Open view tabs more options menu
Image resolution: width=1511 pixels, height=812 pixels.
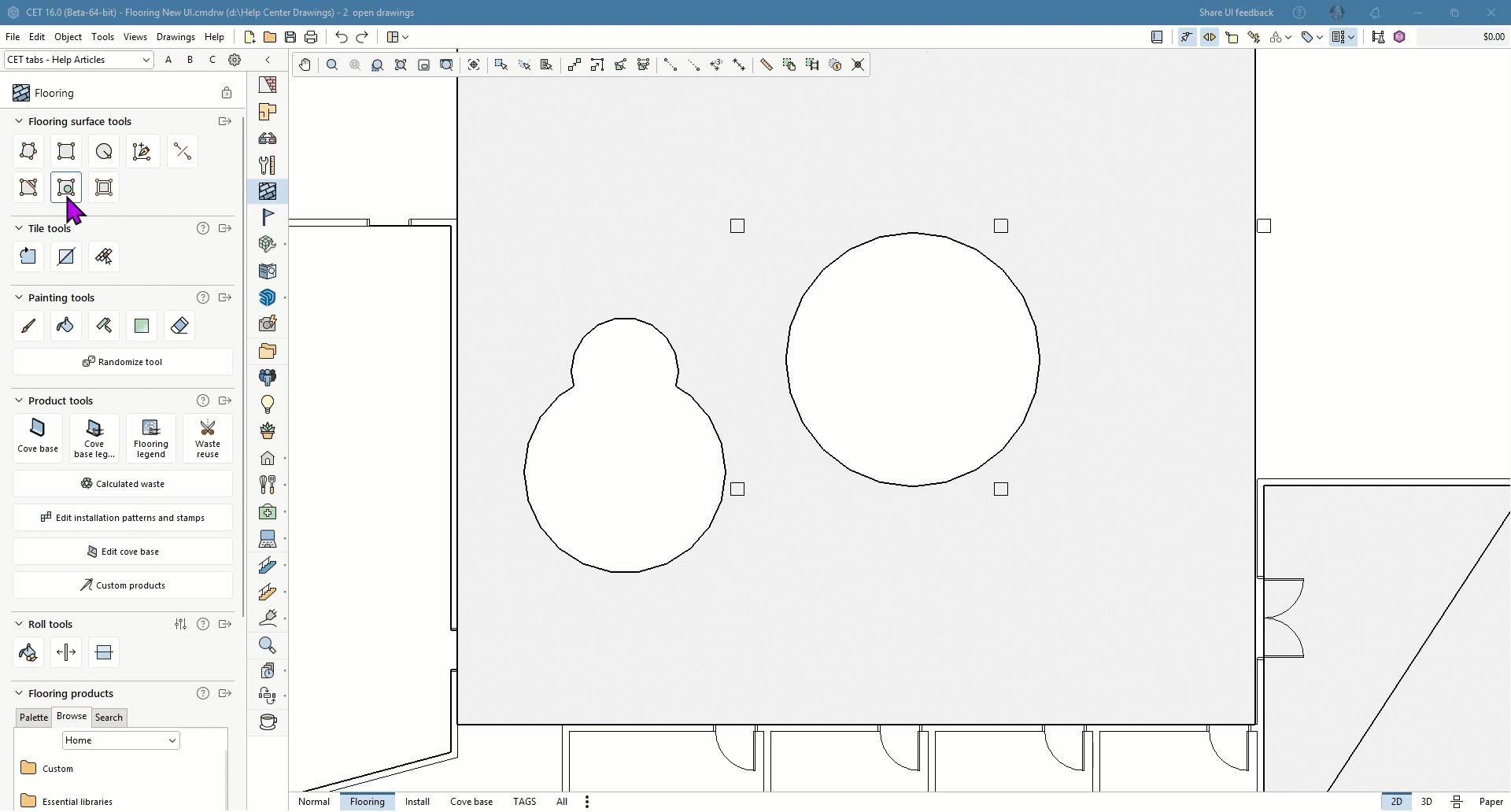[x=587, y=802]
